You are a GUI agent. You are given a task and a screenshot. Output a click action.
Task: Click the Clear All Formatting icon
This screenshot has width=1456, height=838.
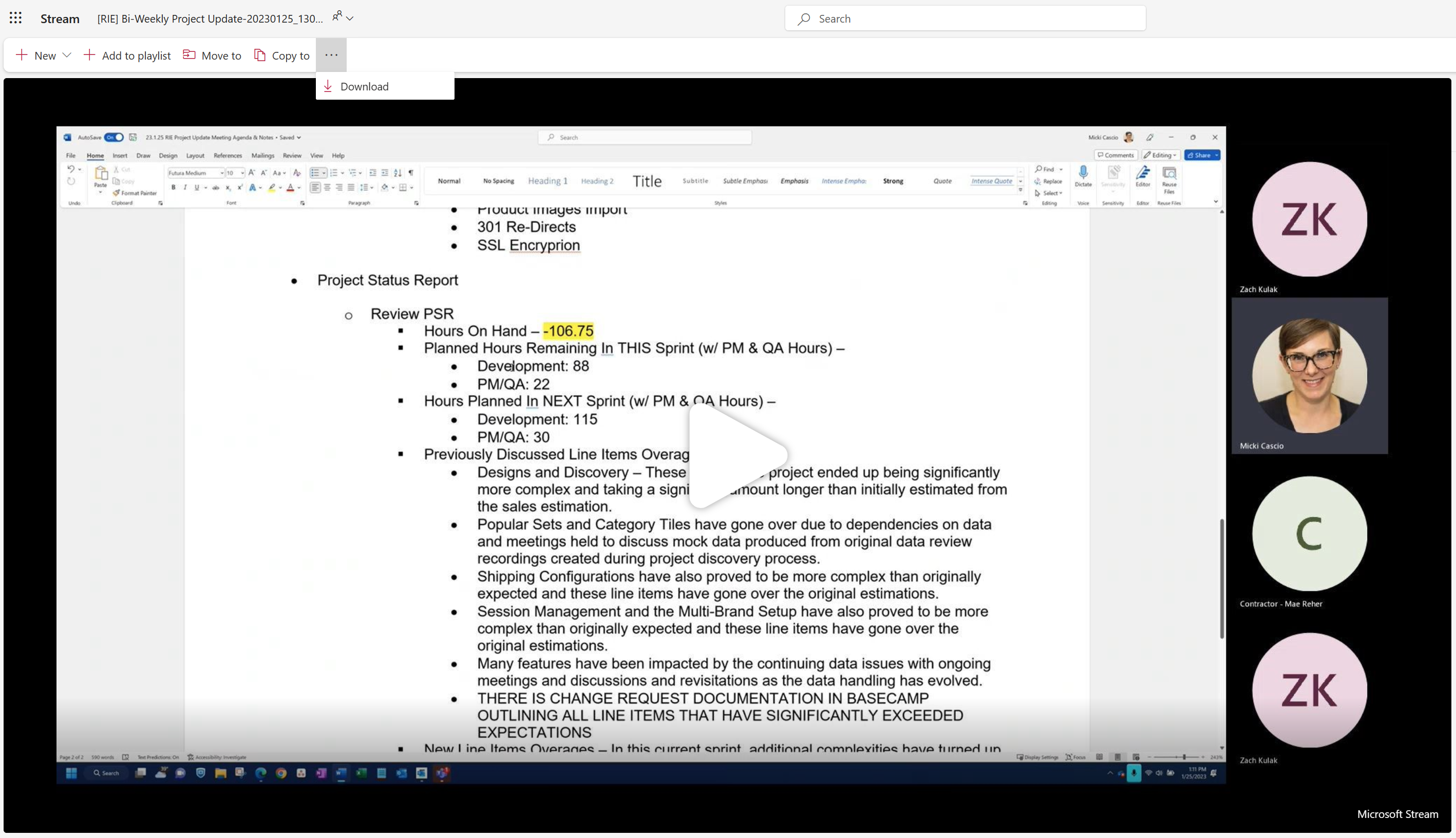tap(297, 173)
